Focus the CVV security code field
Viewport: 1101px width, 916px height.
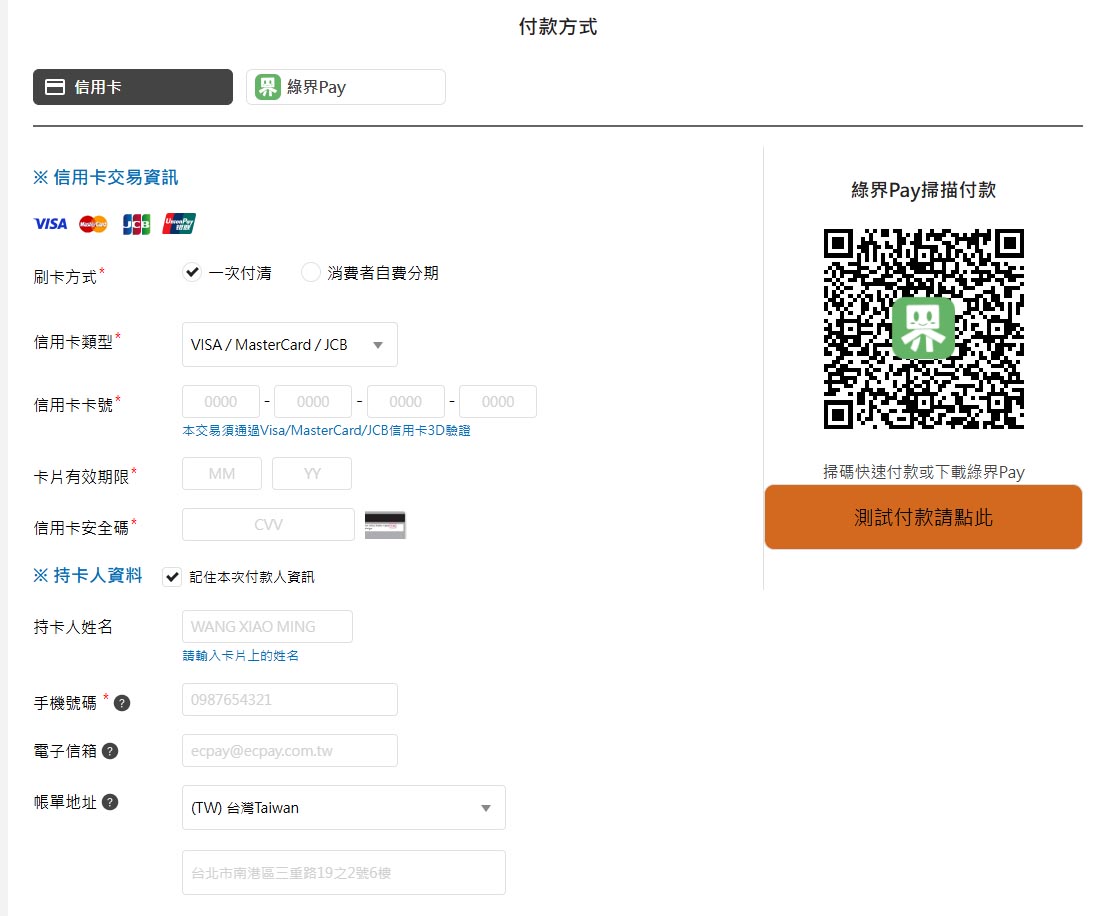coord(268,524)
